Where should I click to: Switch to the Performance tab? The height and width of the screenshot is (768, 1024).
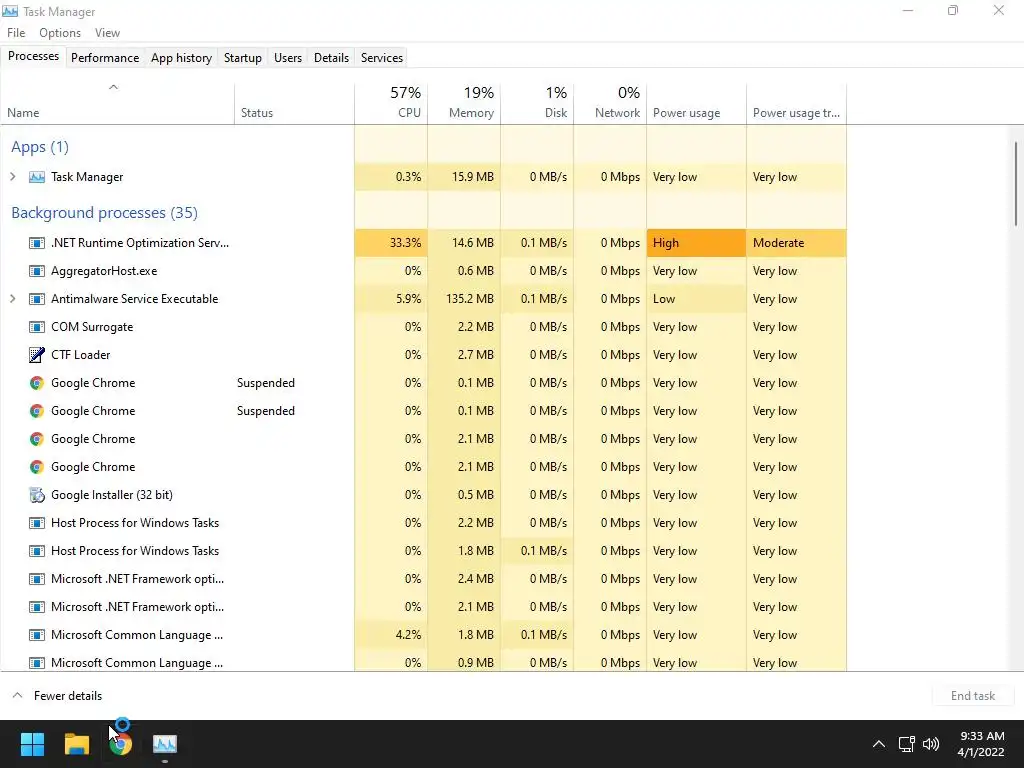pyautogui.click(x=105, y=57)
